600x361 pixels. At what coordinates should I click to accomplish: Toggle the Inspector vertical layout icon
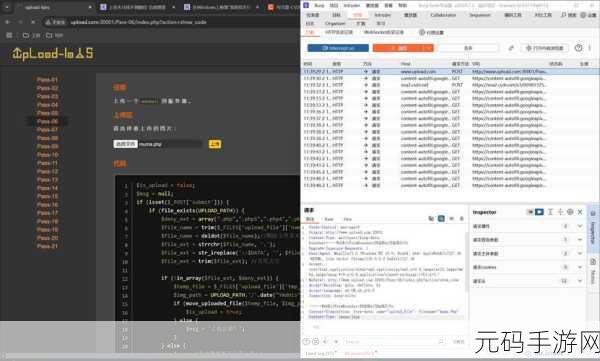[x=530, y=212]
